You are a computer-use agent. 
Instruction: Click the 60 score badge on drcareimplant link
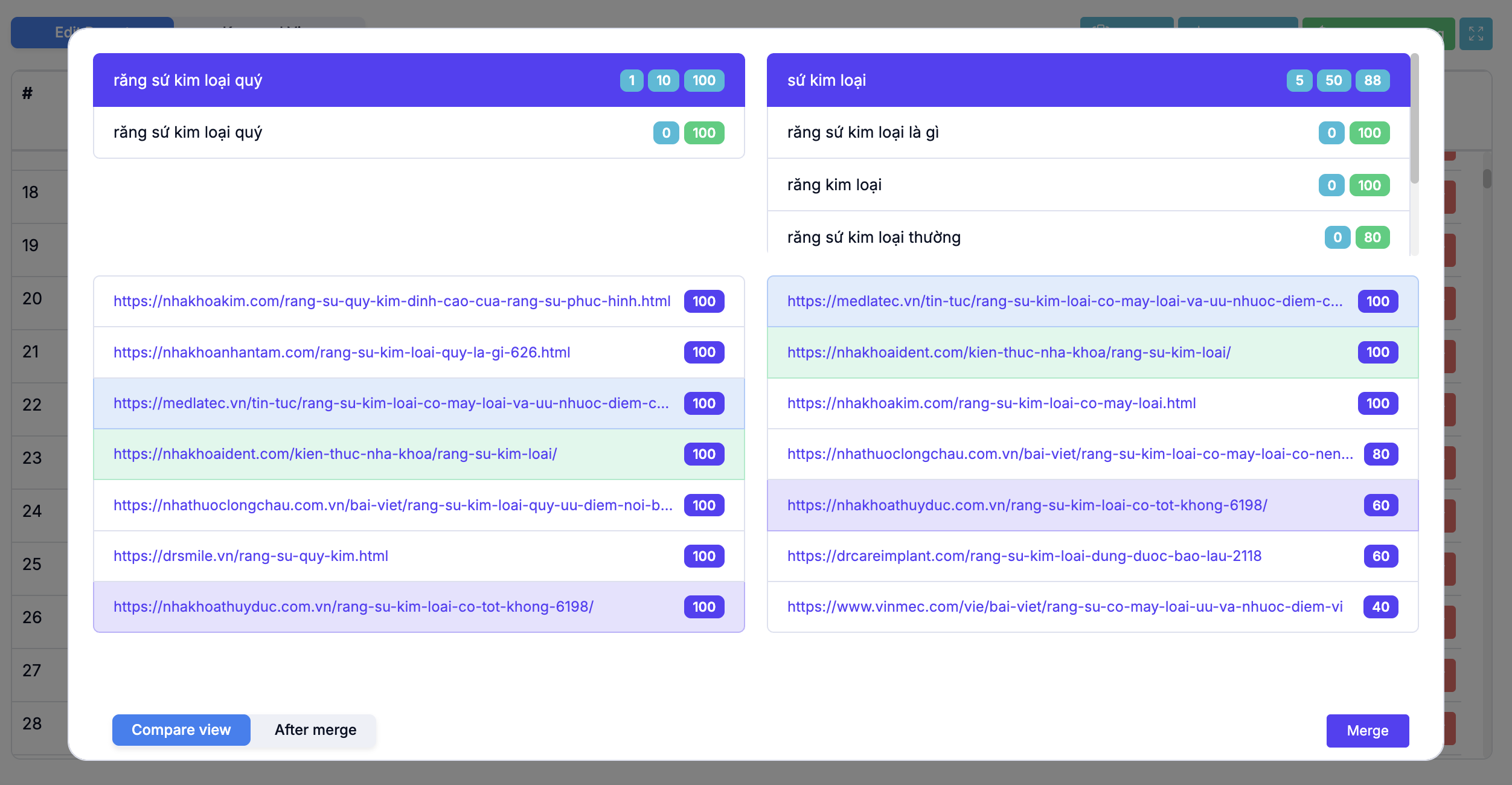[1381, 556]
